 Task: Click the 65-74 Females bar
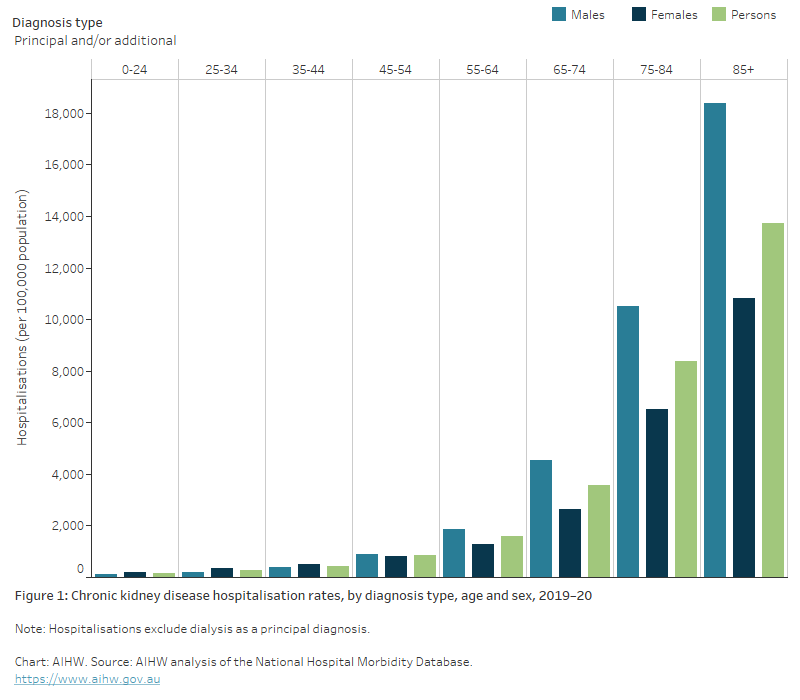570,543
